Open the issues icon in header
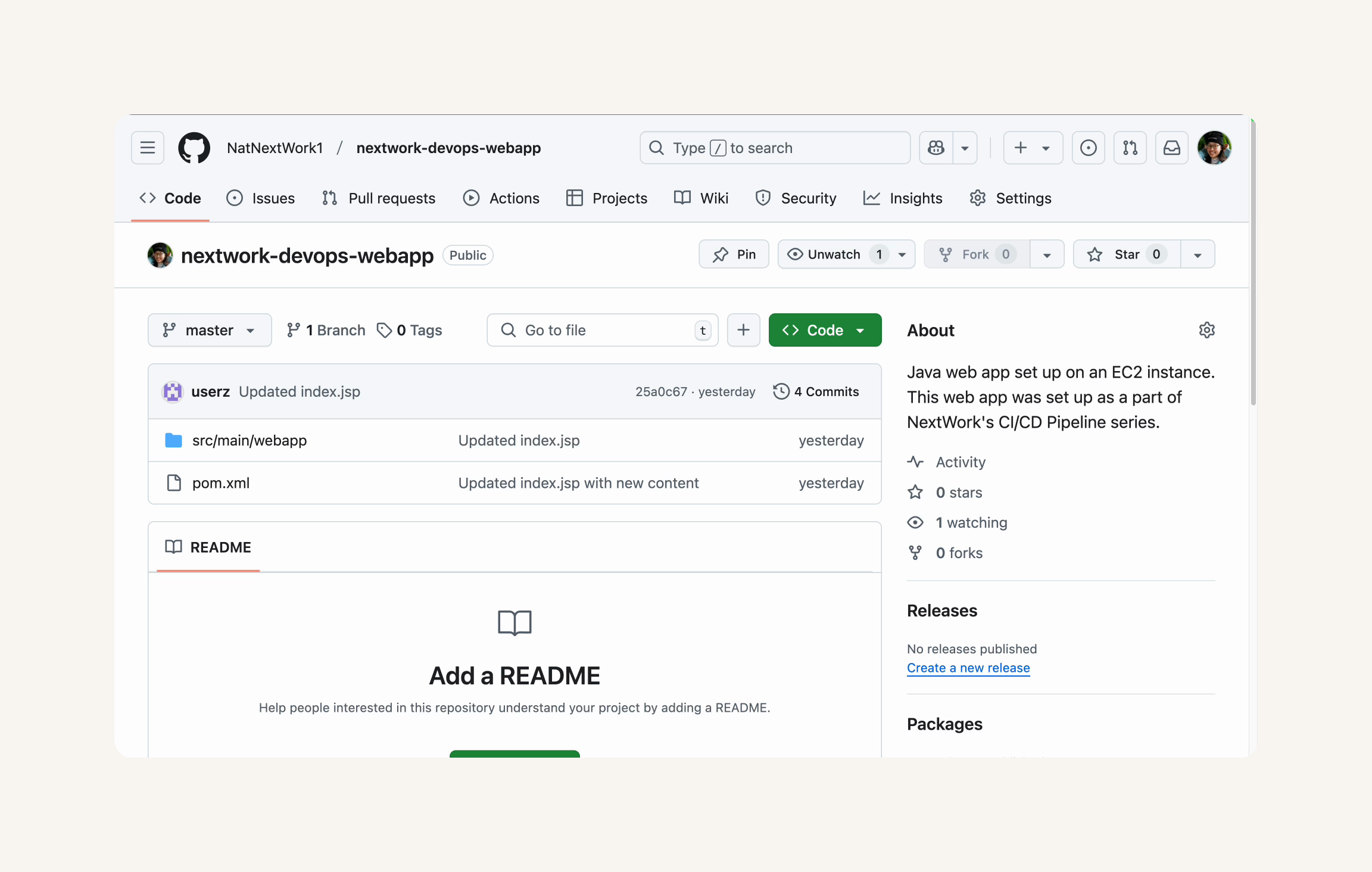The image size is (1372, 872). pos(1089,148)
